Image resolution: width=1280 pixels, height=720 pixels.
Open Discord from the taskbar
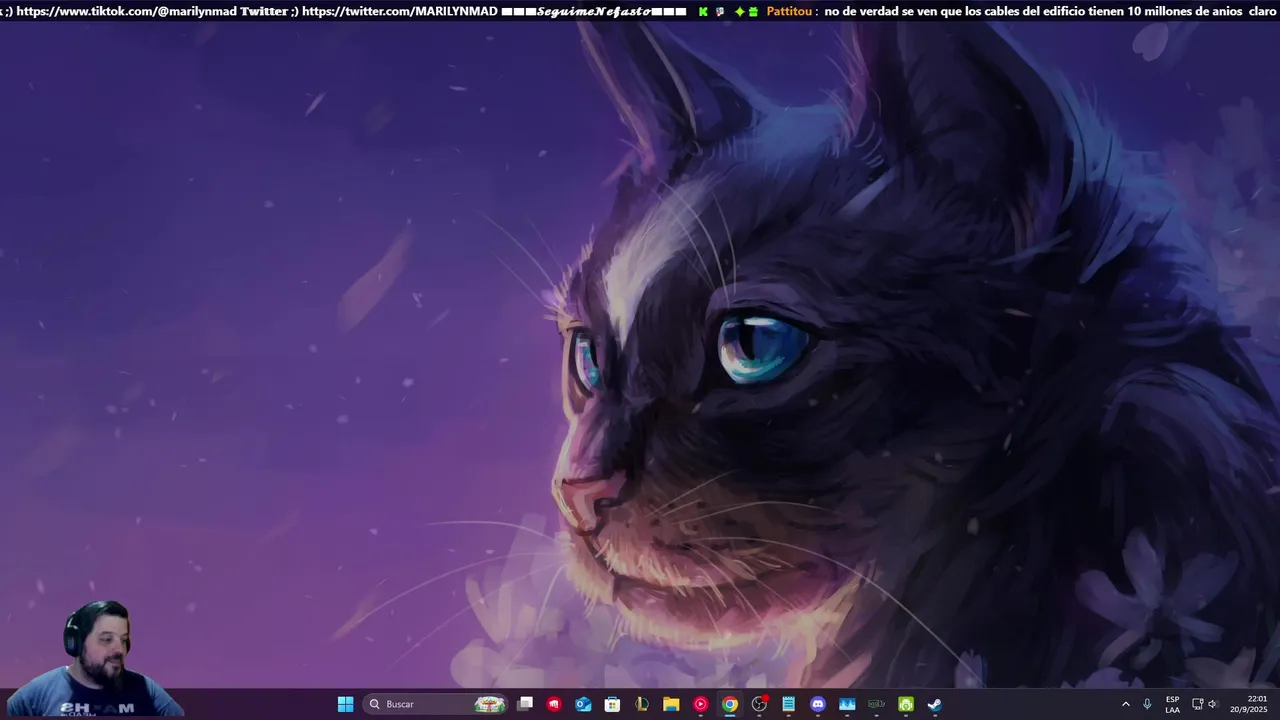pyautogui.click(x=818, y=704)
